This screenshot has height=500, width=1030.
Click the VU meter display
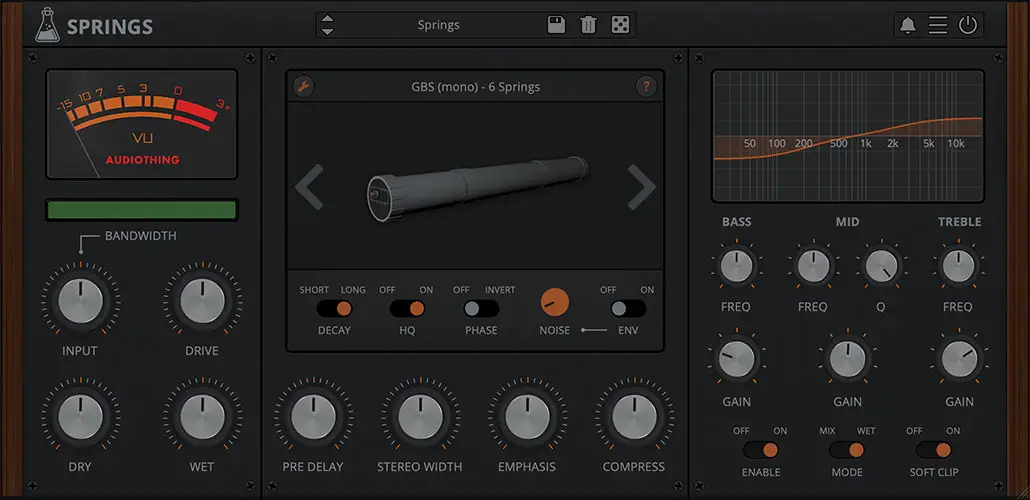click(x=141, y=124)
